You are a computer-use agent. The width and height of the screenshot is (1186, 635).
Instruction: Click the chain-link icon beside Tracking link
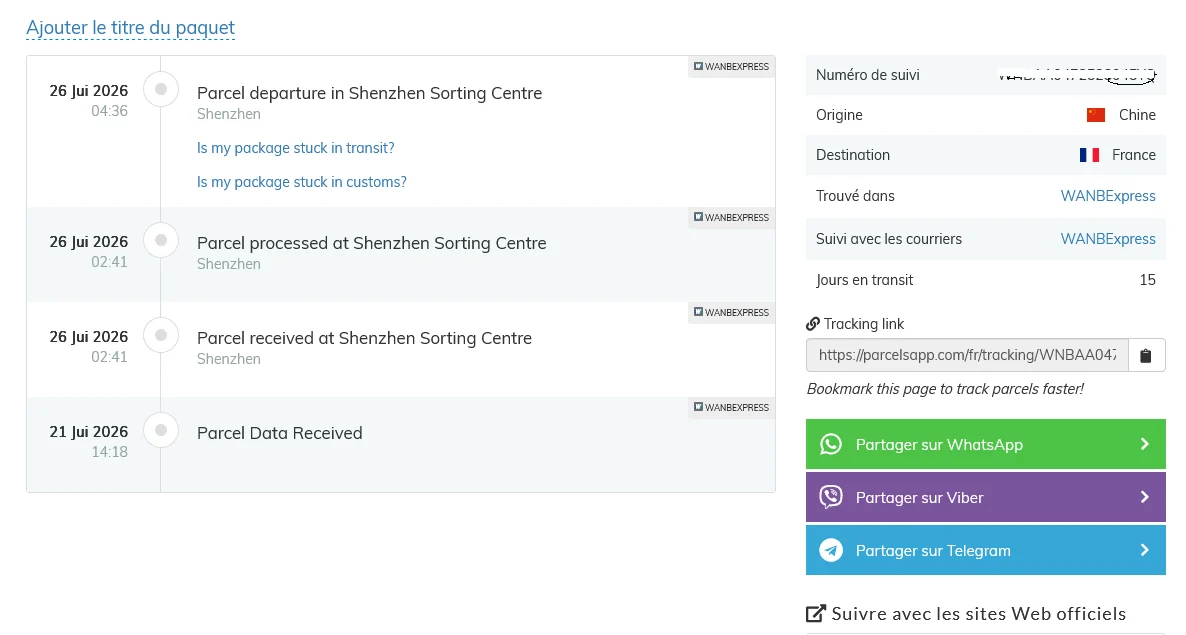813,324
